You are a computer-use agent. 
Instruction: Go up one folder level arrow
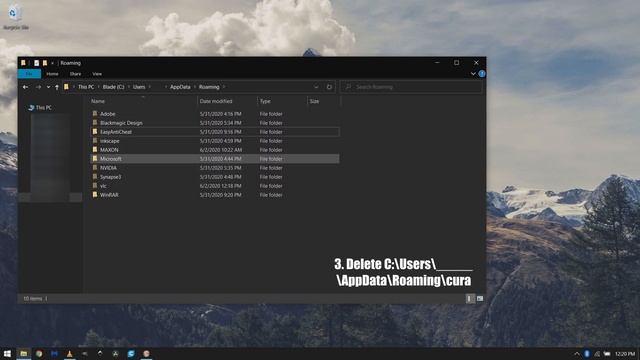57,87
